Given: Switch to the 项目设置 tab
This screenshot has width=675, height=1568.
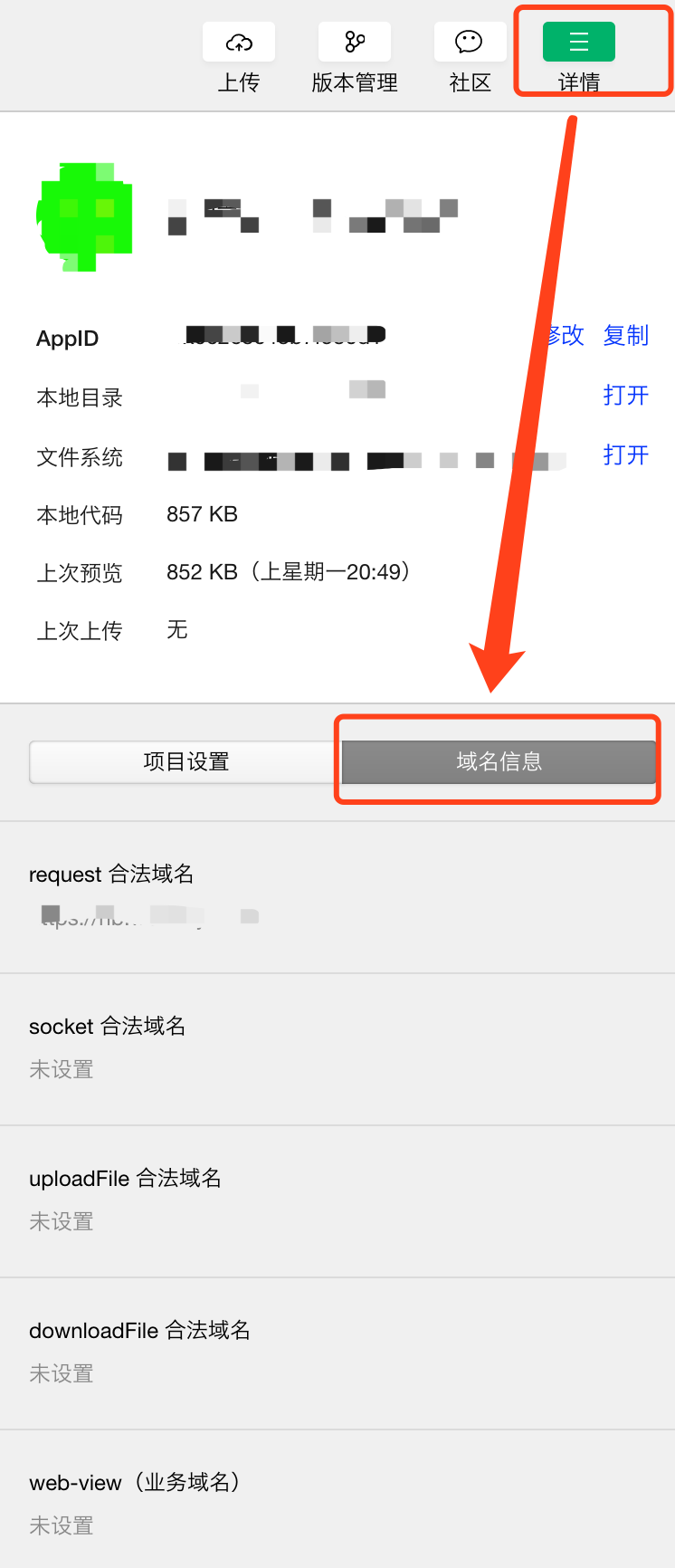Looking at the screenshot, I should point(185,761).
